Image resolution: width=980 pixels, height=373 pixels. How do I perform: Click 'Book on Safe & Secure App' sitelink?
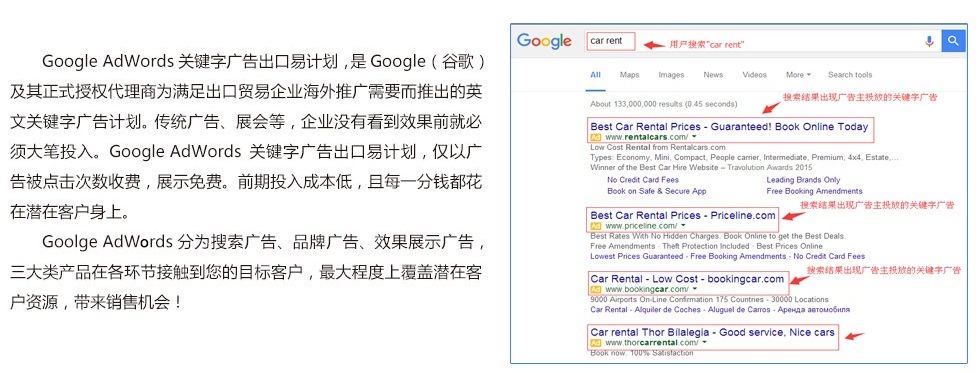pyautogui.click(x=657, y=191)
